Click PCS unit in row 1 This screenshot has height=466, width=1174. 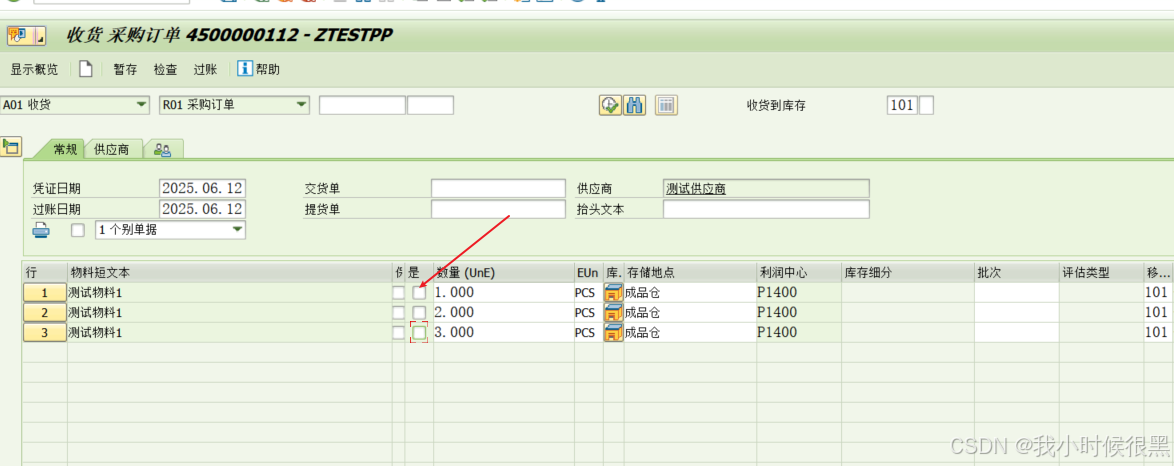click(586, 292)
